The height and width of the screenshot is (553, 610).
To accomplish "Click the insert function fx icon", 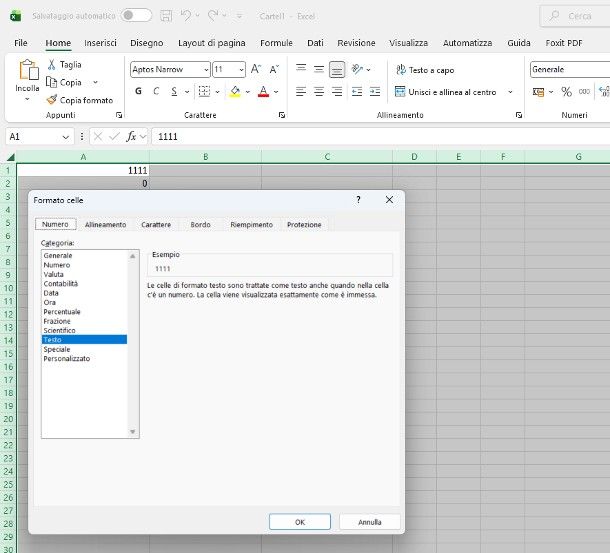I will (x=131, y=137).
